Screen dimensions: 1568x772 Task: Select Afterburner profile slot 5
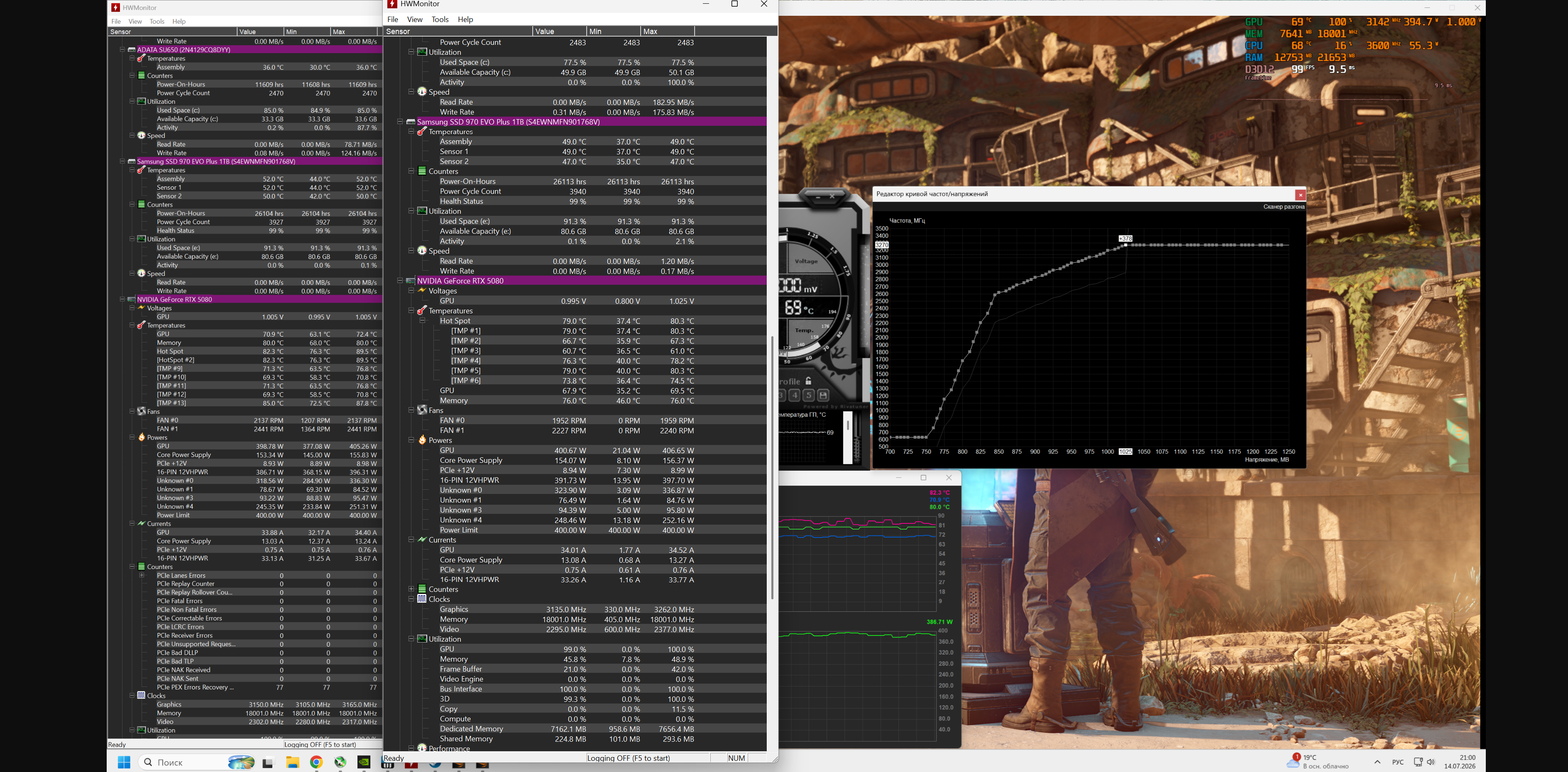coord(809,396)
